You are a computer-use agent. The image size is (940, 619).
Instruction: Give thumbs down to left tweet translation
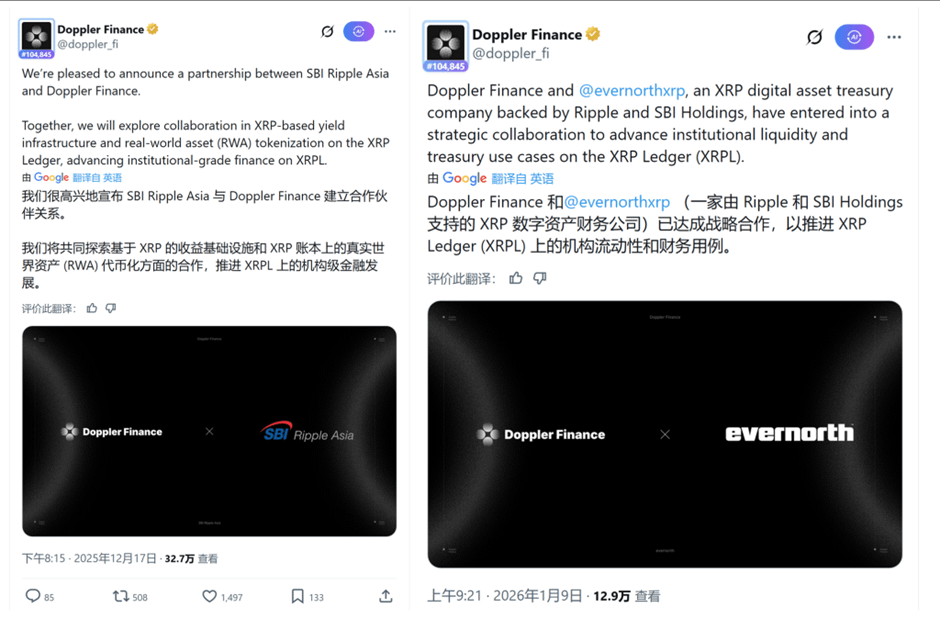coord(111,308)
